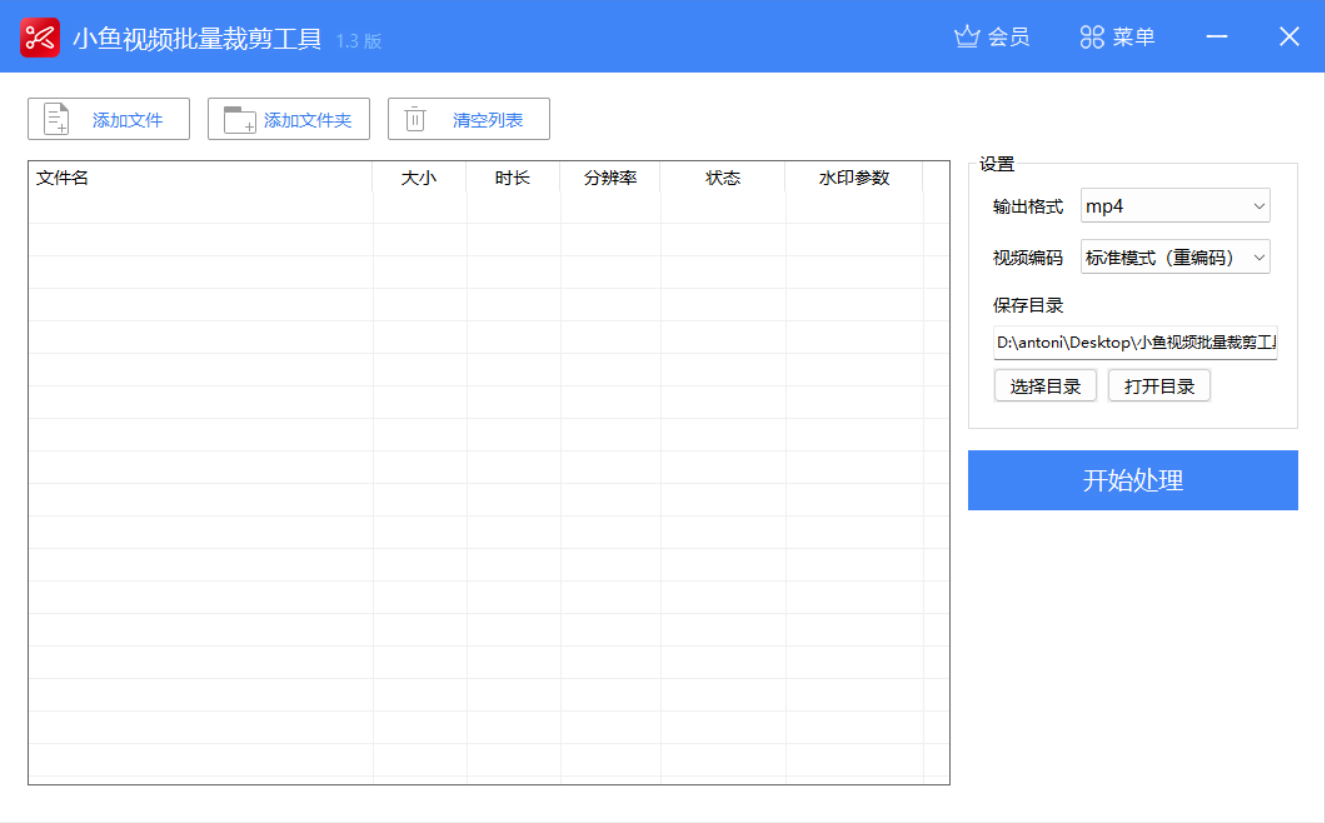Click the 分辨率 column header

[610, 177]
